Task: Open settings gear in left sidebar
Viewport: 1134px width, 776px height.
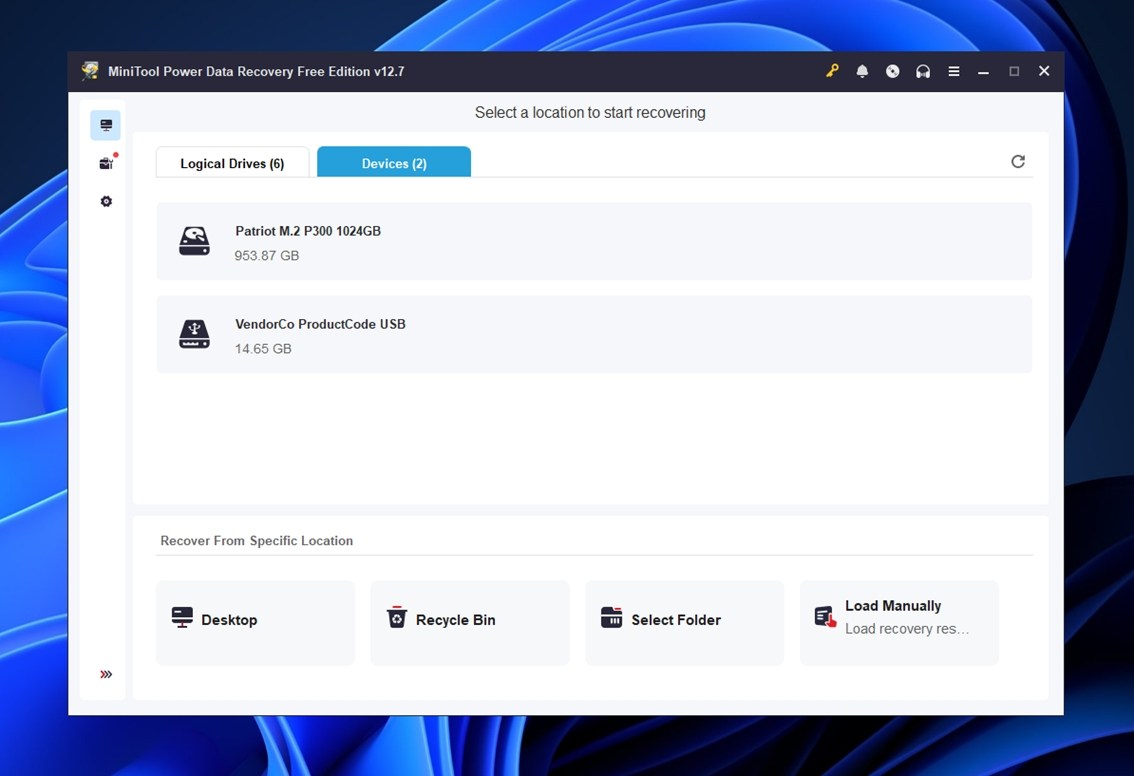Action: coord(106,201)
